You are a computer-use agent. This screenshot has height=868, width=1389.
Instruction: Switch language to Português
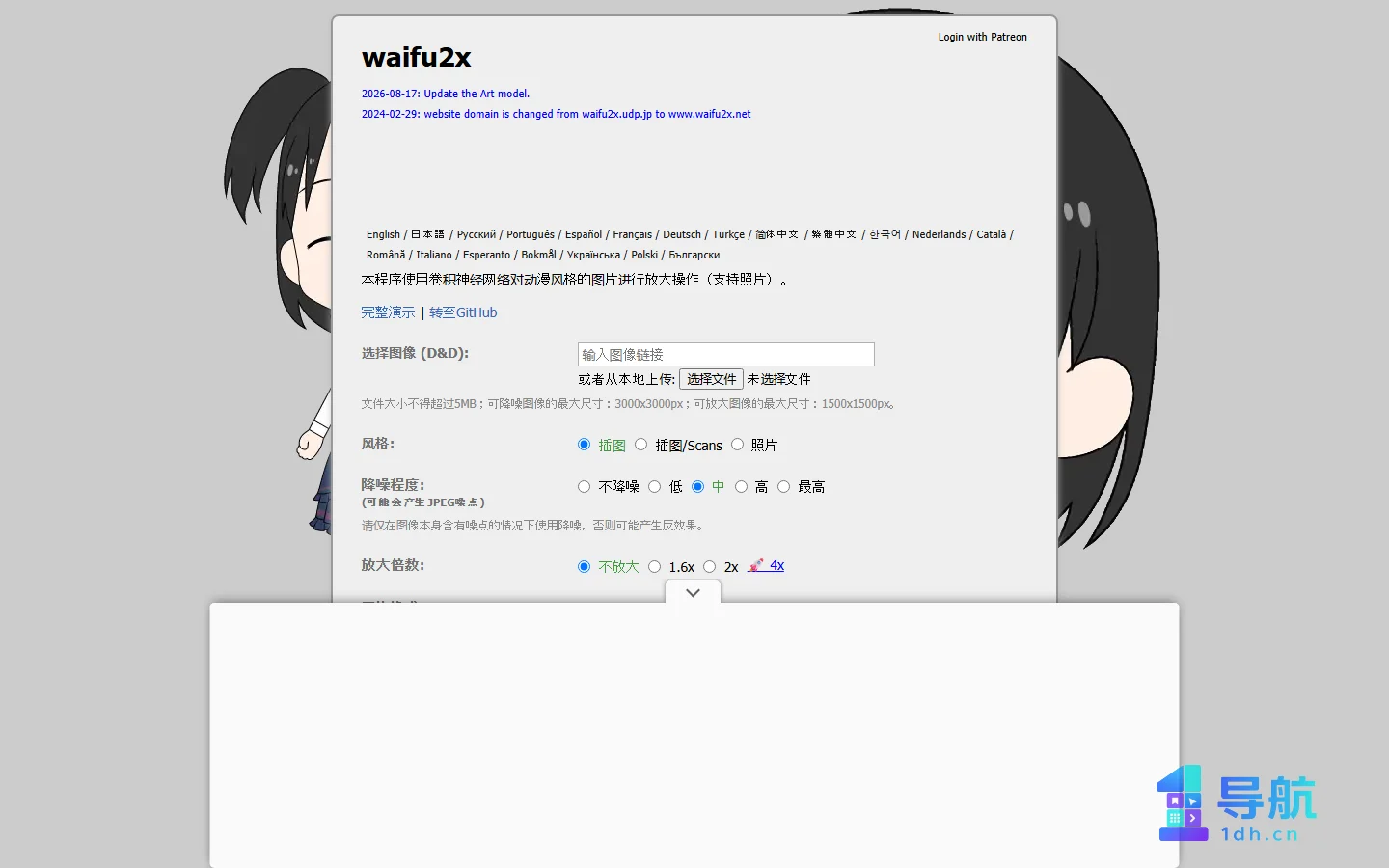(531, 234)
